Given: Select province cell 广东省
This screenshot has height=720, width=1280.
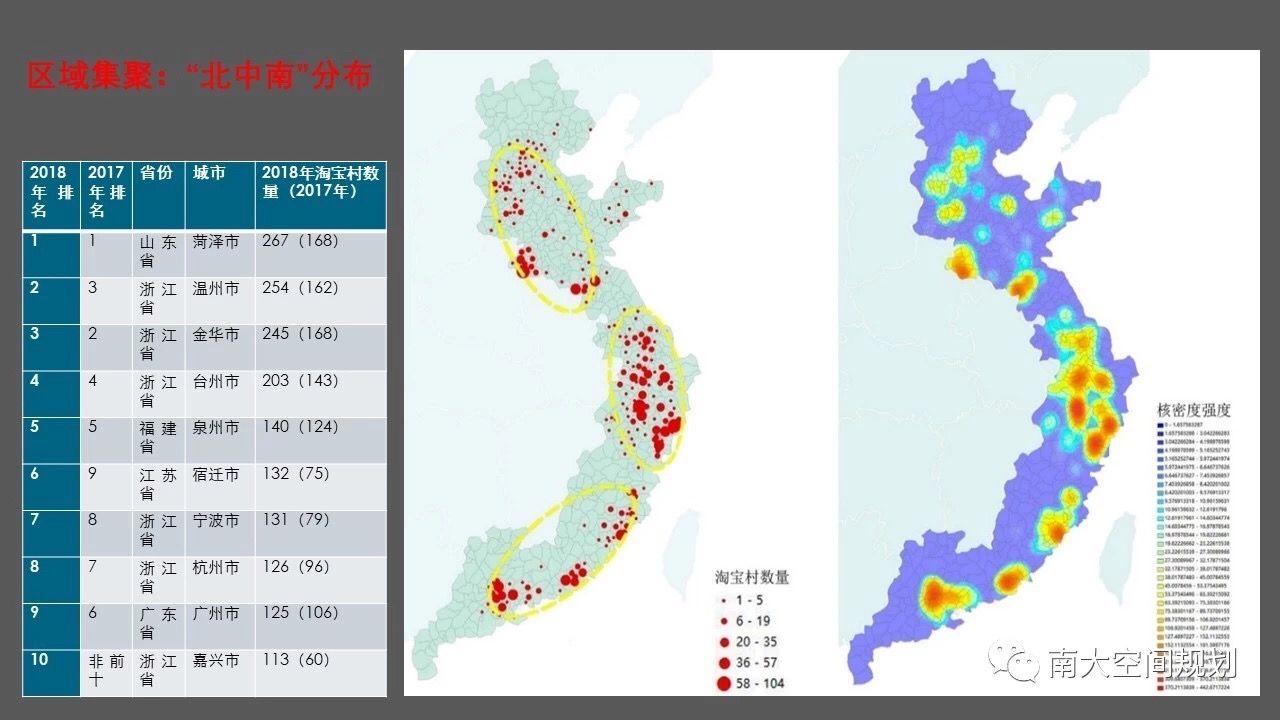Looking at the screenshot, I should coord(158,626).
